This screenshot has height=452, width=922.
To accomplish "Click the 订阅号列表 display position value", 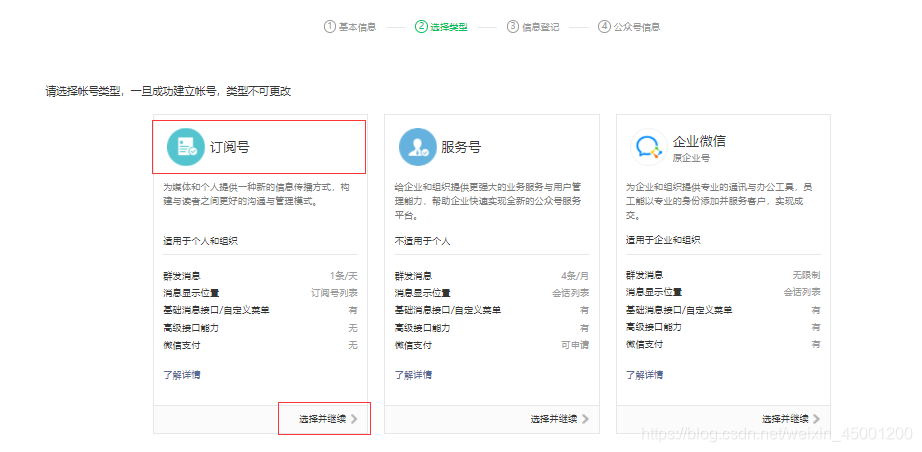I will pos(335,293).
